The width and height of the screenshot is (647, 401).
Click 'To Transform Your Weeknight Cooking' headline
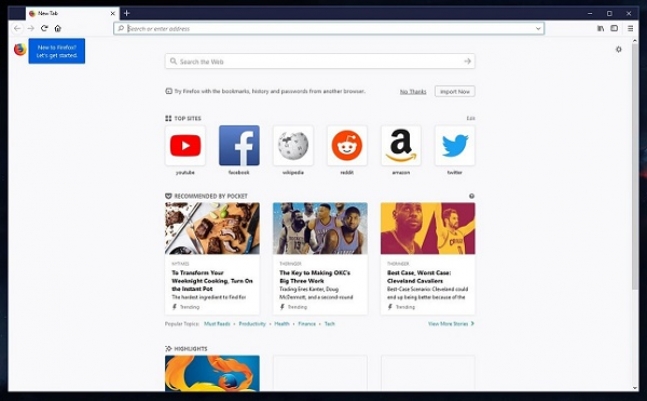click(212, 281)
